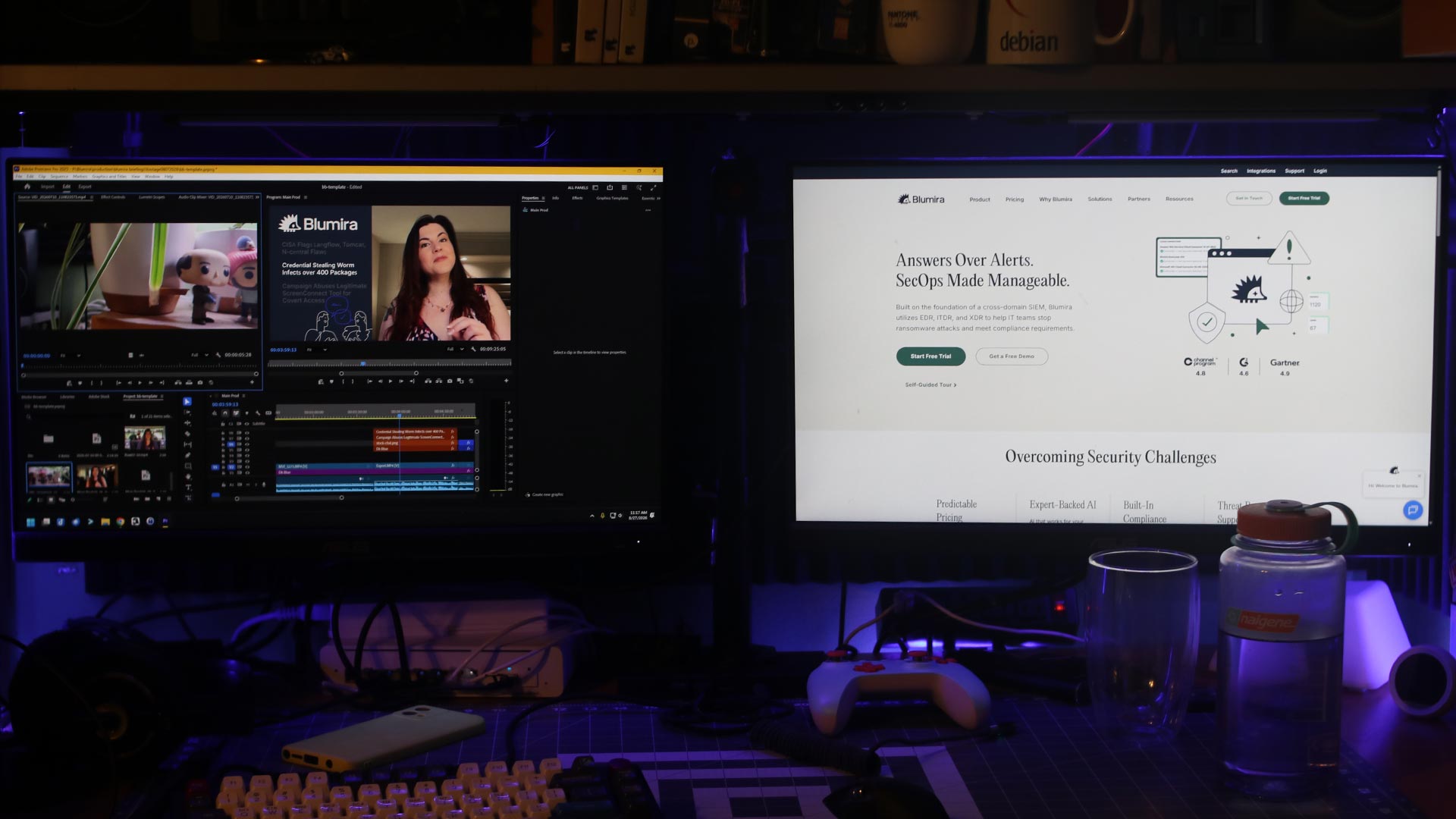Switch to the Export tab in Premiere
Image resolution: width=1456 pixels, height=819 pixels.
click(x=85, y=187)
